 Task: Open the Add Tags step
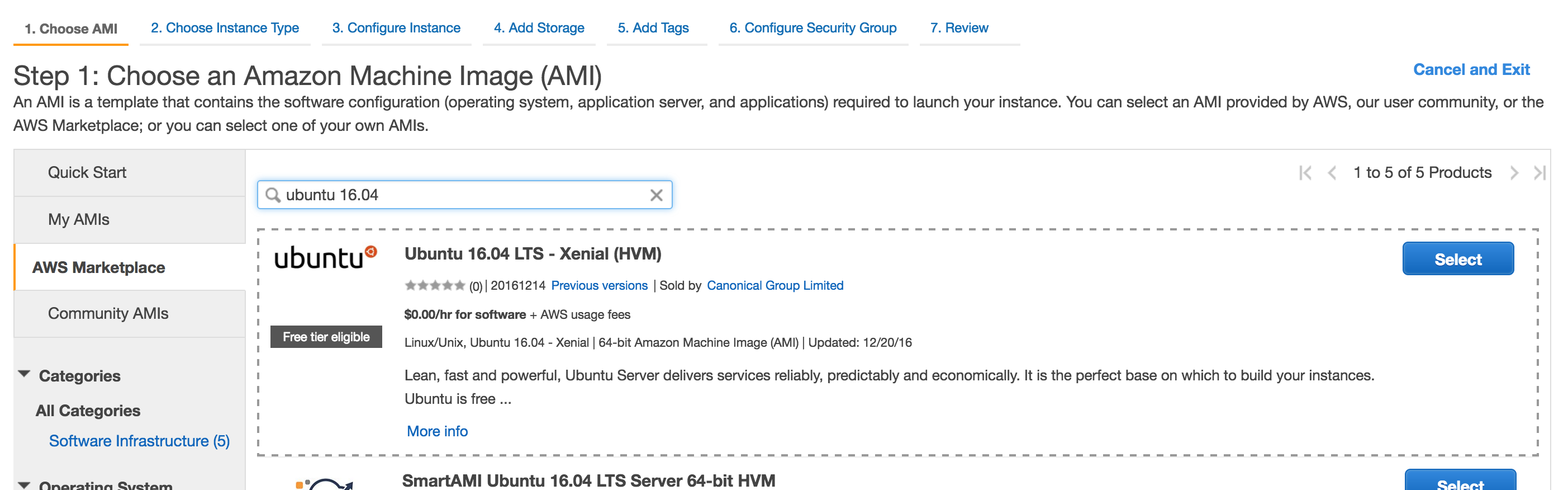[x=653, y=28]
